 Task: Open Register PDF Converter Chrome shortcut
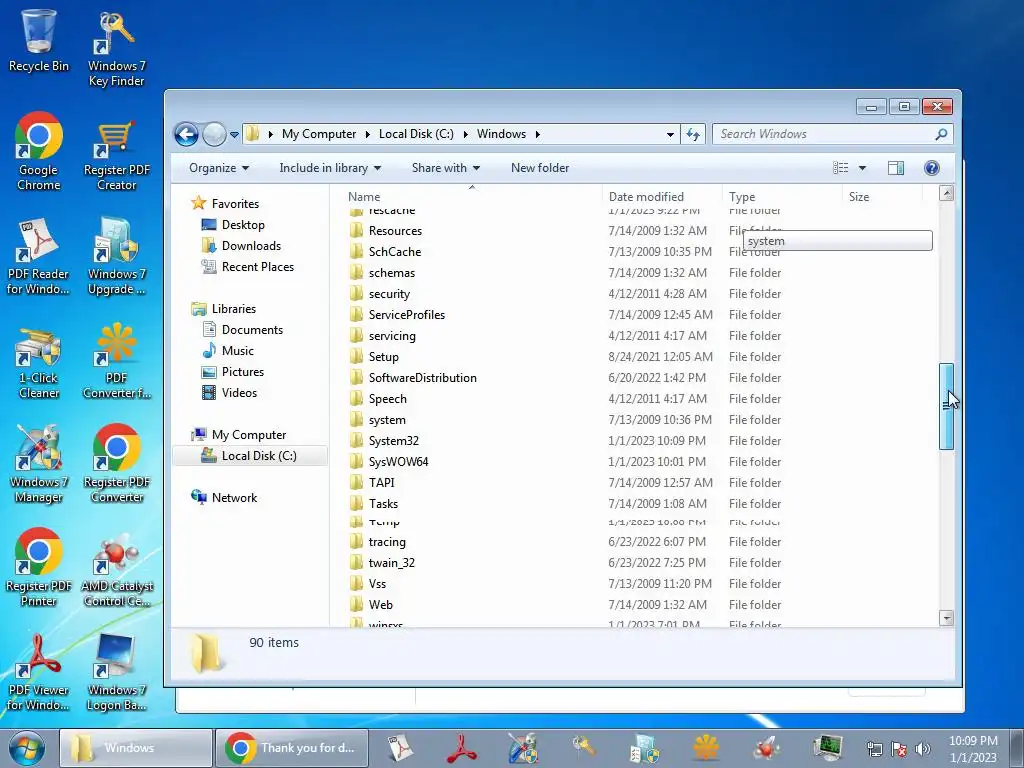point(116,464)
